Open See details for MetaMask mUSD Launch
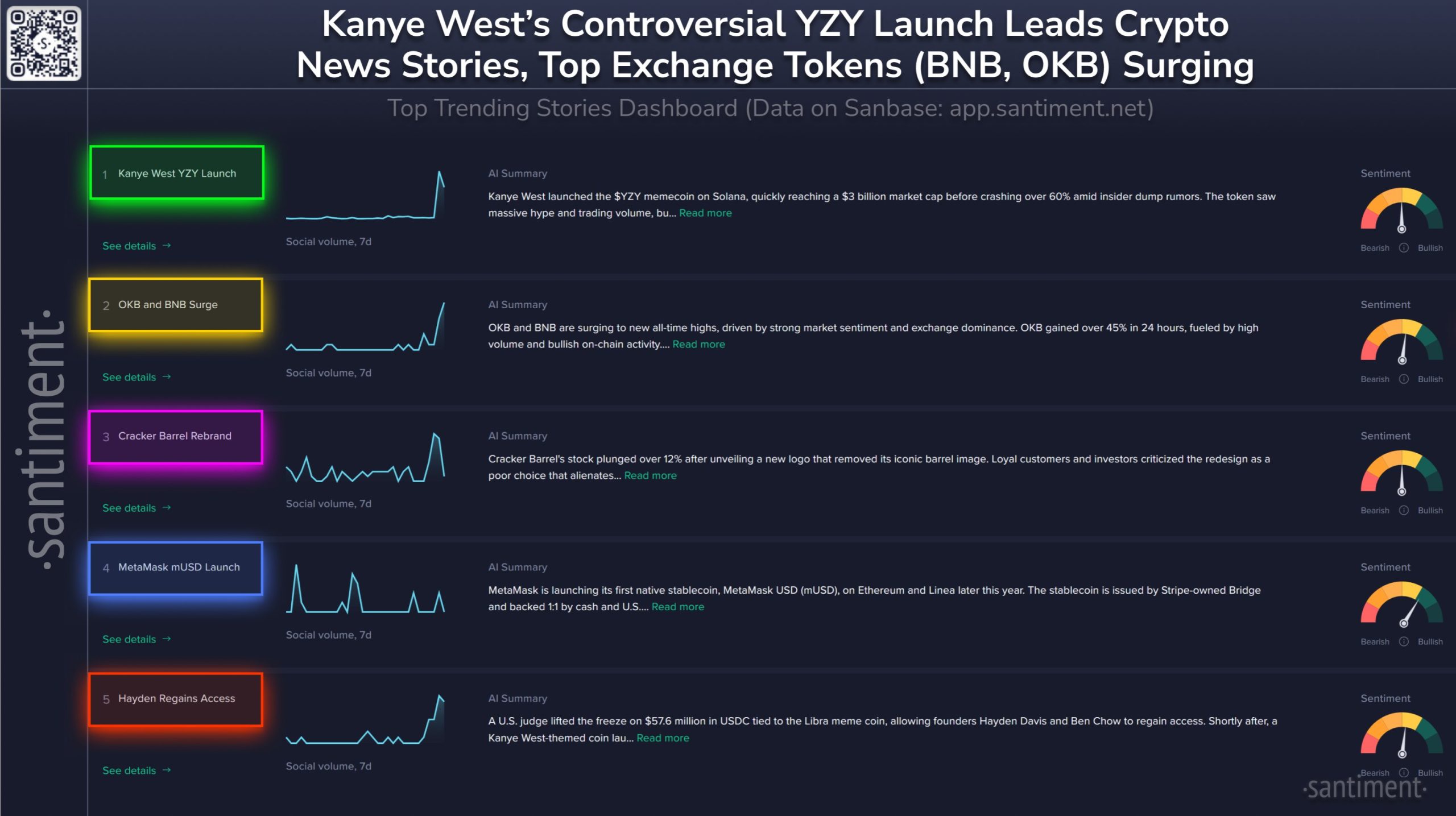The image size is (1456, 816). coord(135,639)
